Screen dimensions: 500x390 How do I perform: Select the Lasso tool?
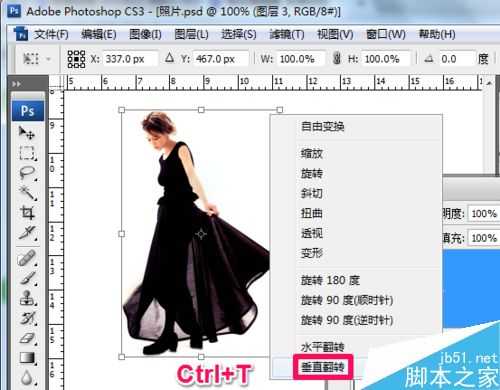tap(27, 173)
